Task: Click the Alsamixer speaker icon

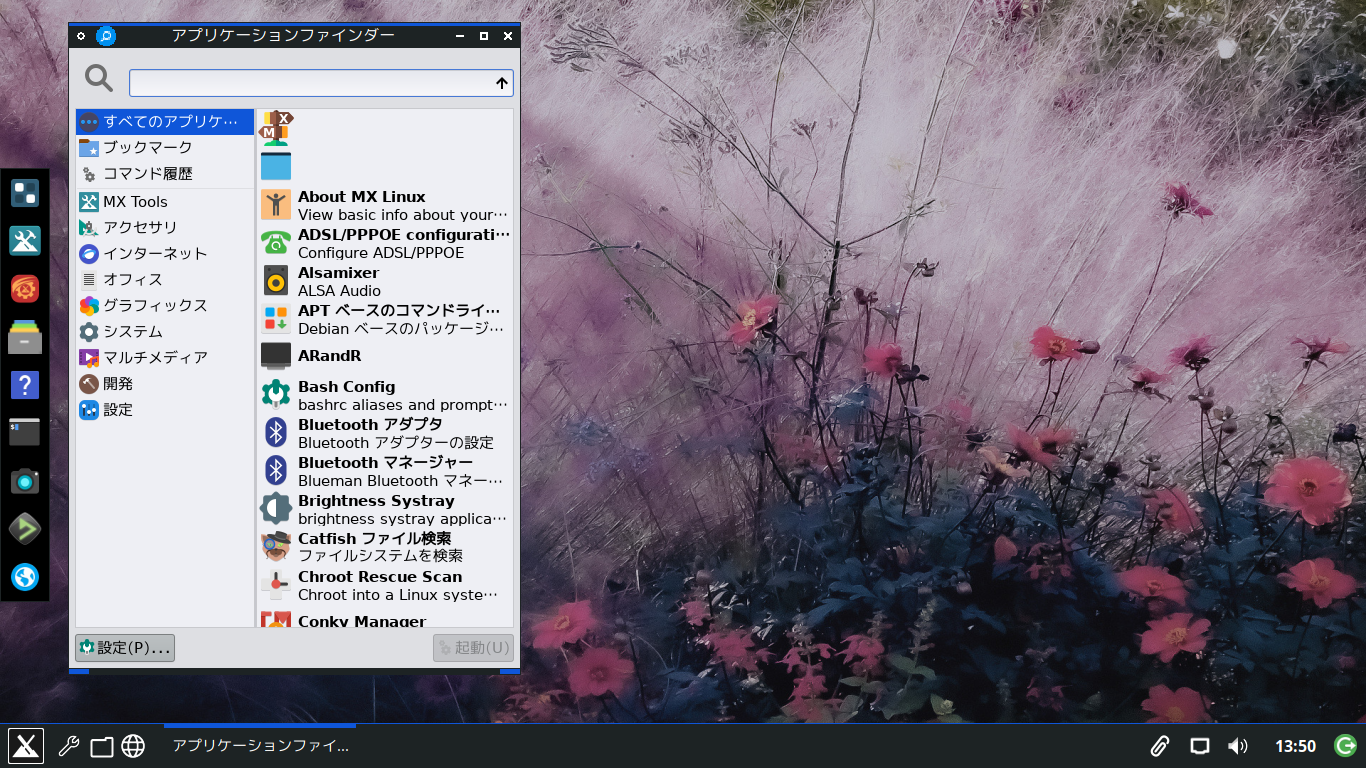Action: point(276,280)
